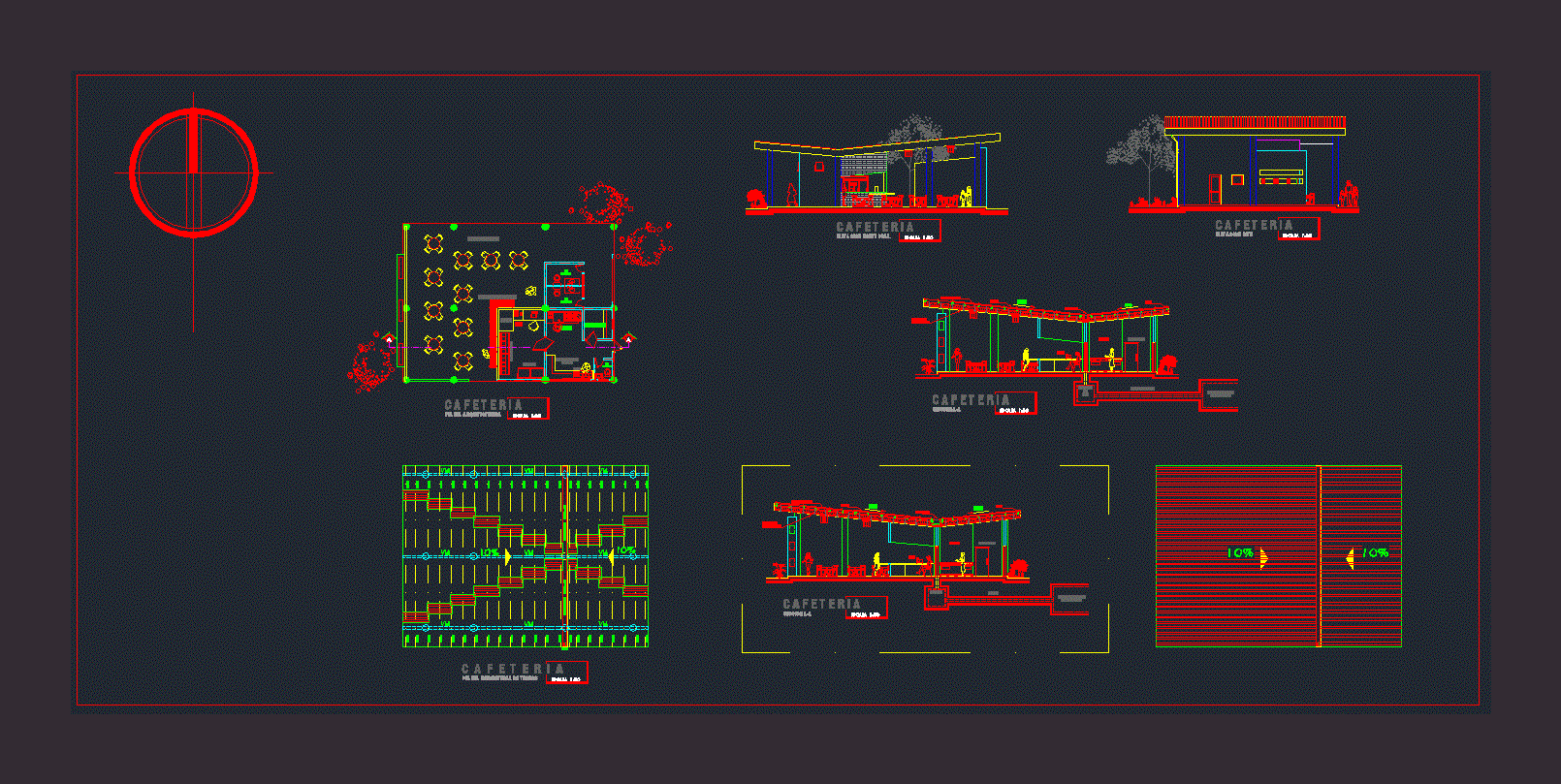Select yellow slope arrow right of striped roof ridge
1561x784 pixels.
(x=1350, y=557)
